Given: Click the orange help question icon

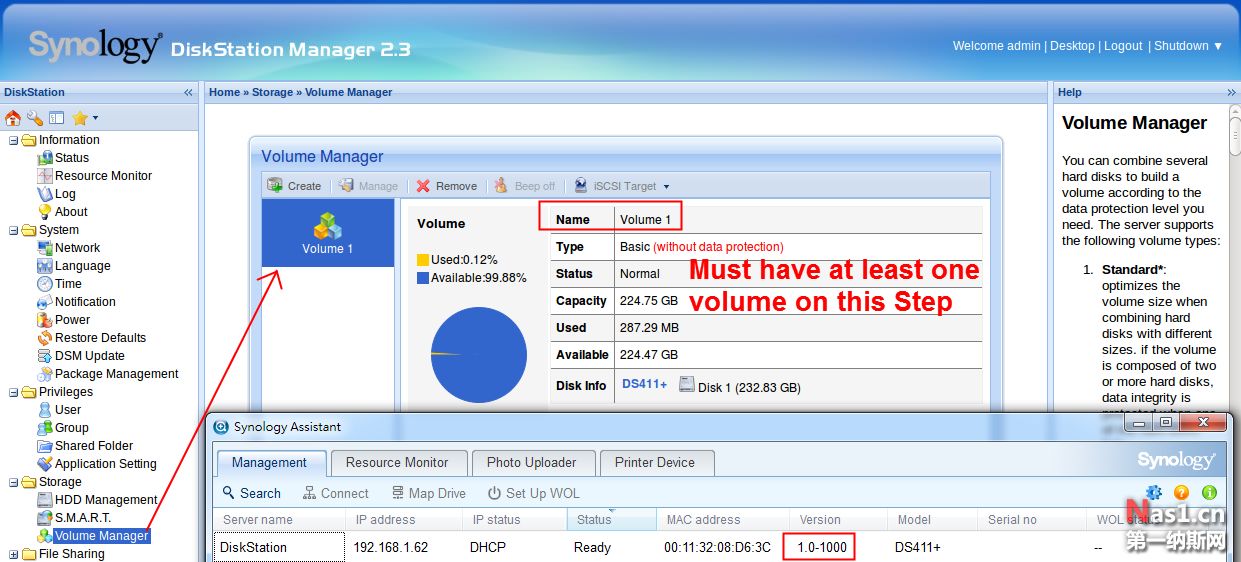Looking at the screenshot, I should point(1181,492).
